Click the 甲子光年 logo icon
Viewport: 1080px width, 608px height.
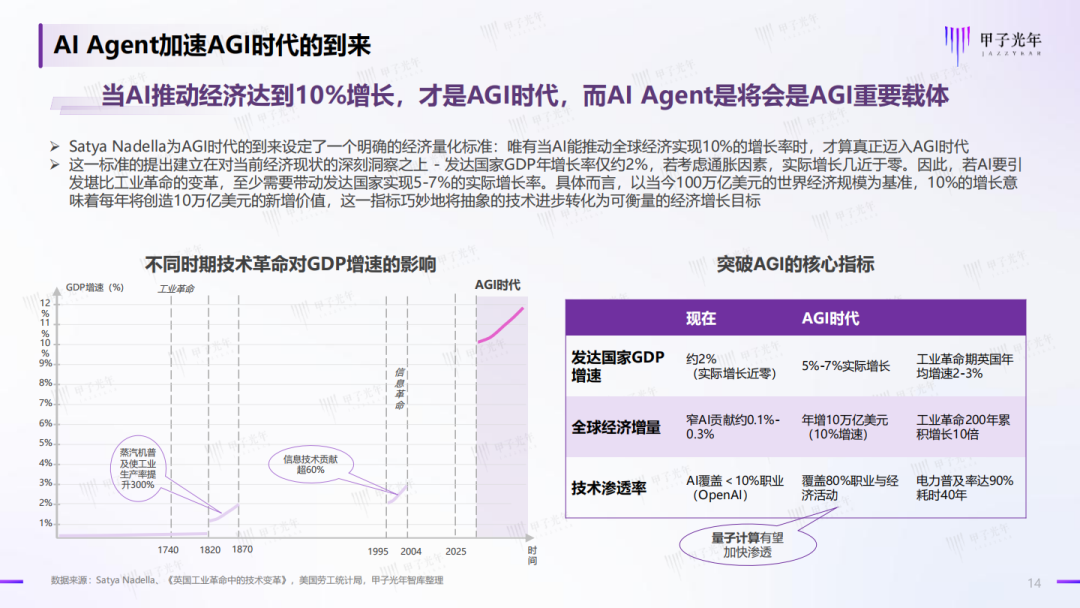tap(957, 45)
